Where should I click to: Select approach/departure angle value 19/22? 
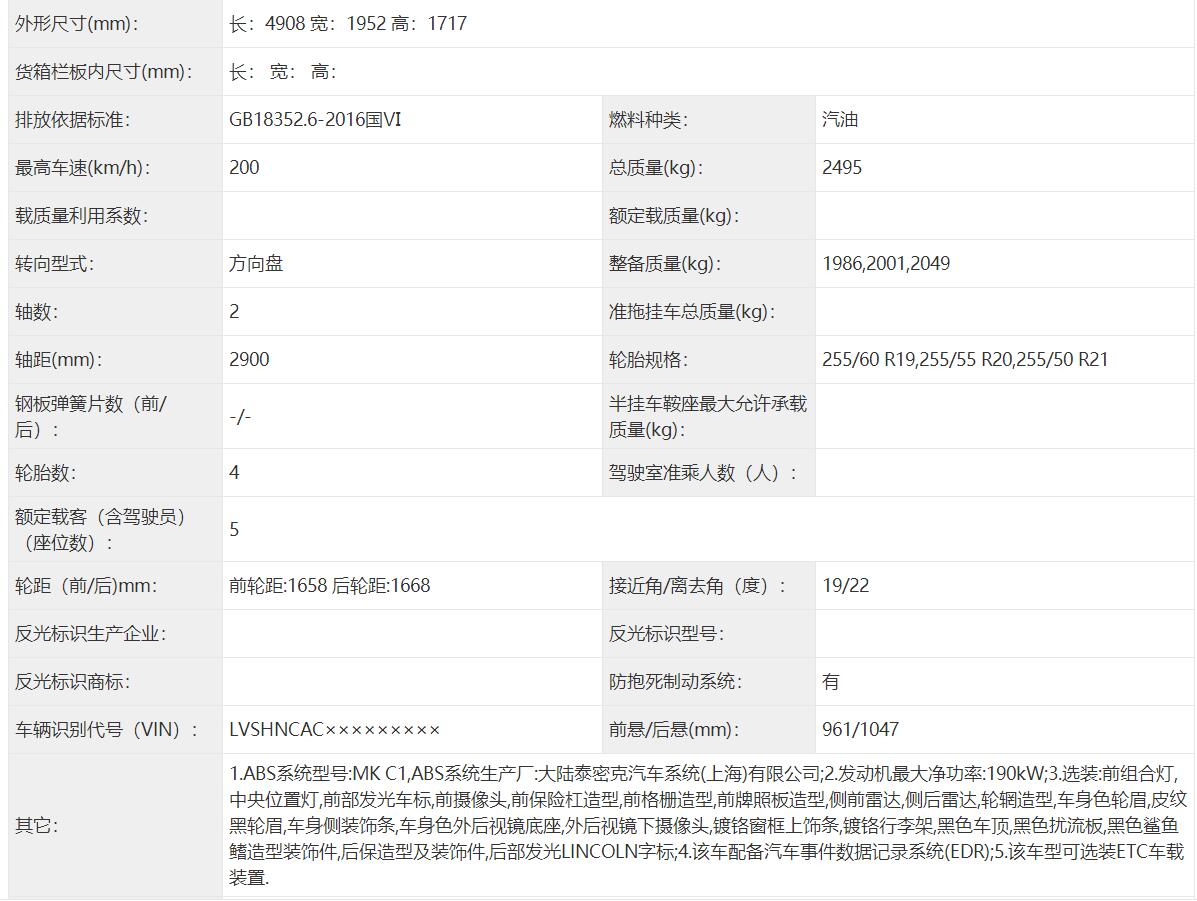click(846, 586)
